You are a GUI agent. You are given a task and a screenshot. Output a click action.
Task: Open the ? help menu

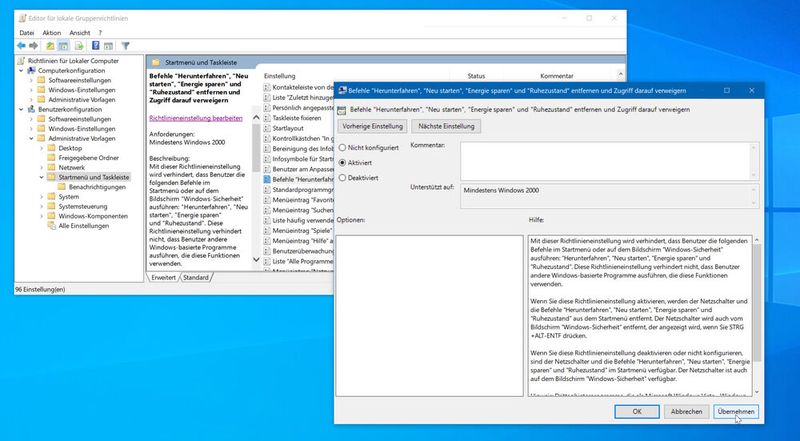pyautogui.click(x=100, y=33)
